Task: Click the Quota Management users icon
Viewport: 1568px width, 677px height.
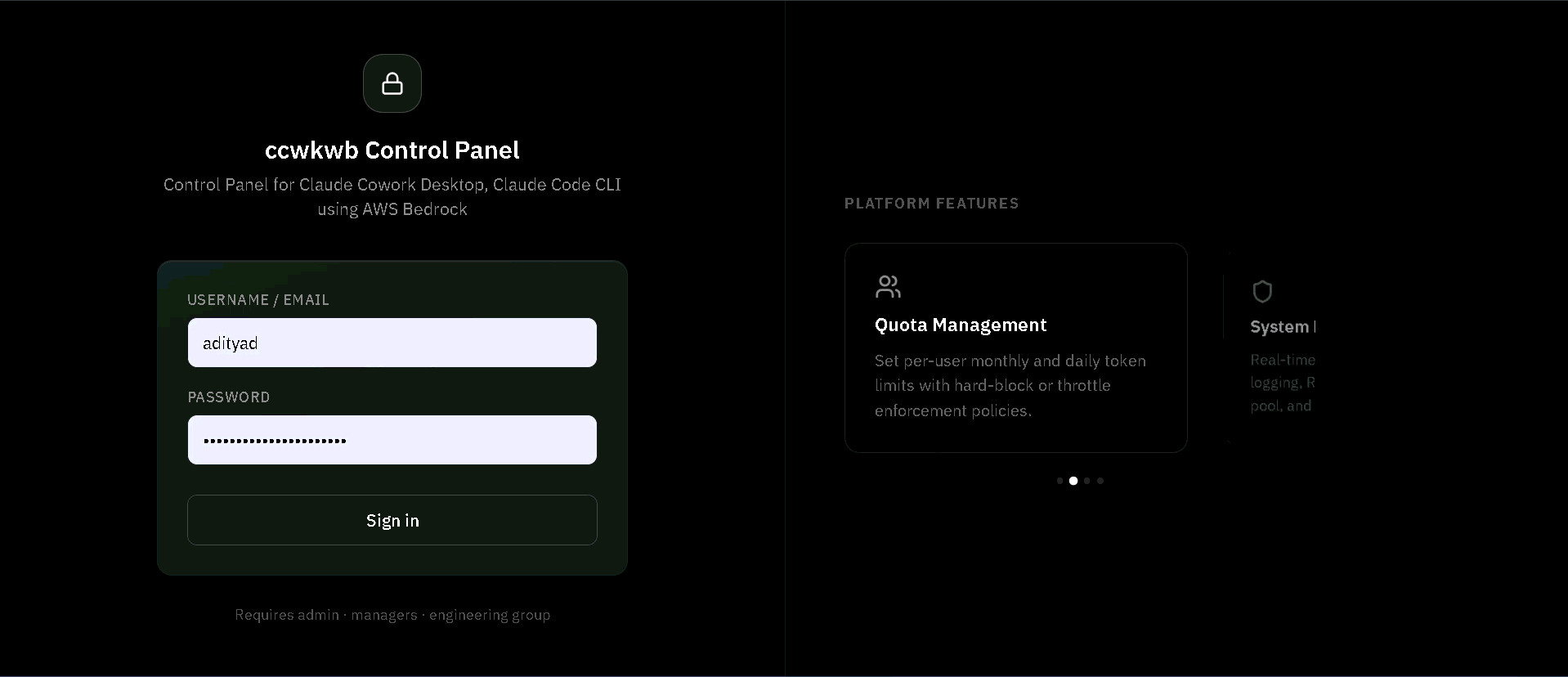Action: (x=888, y=287)
